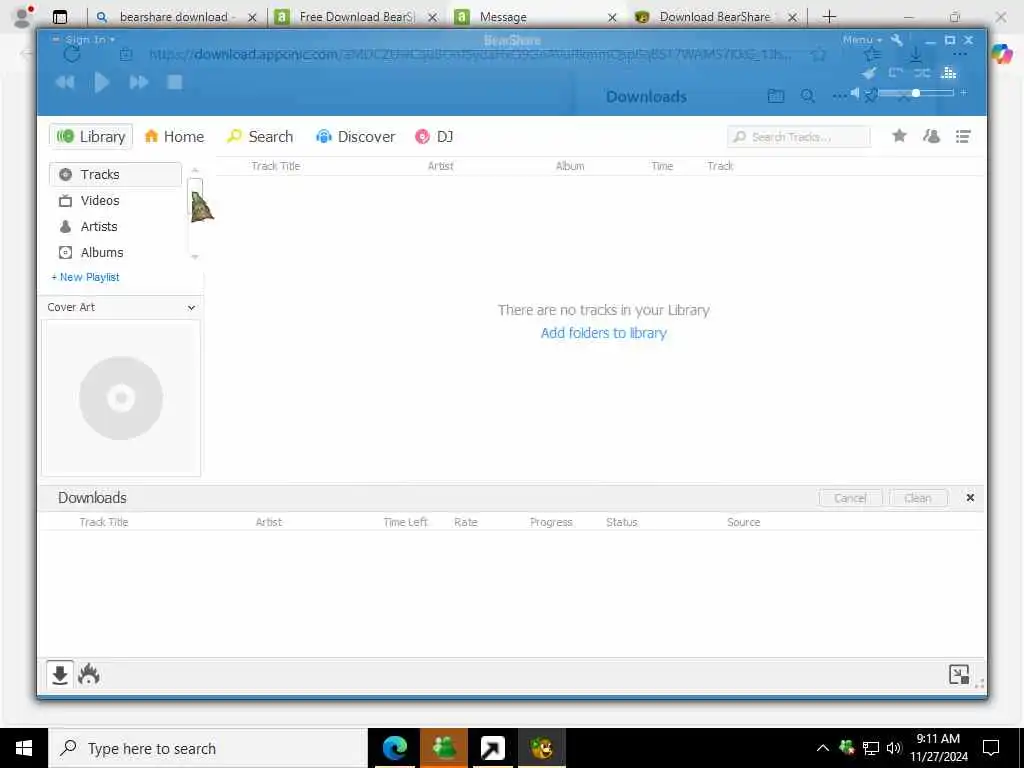Sort downloads by Status column
The image size is (1024, 768).
pyautogui.click(x=621, y=522)
